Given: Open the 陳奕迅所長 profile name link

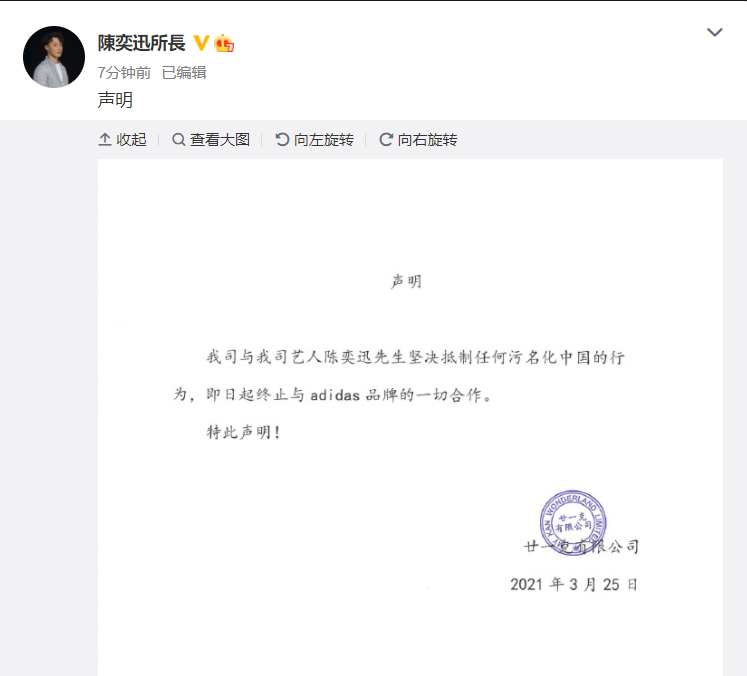Looking at the screenshot, I should click(141, 43).
